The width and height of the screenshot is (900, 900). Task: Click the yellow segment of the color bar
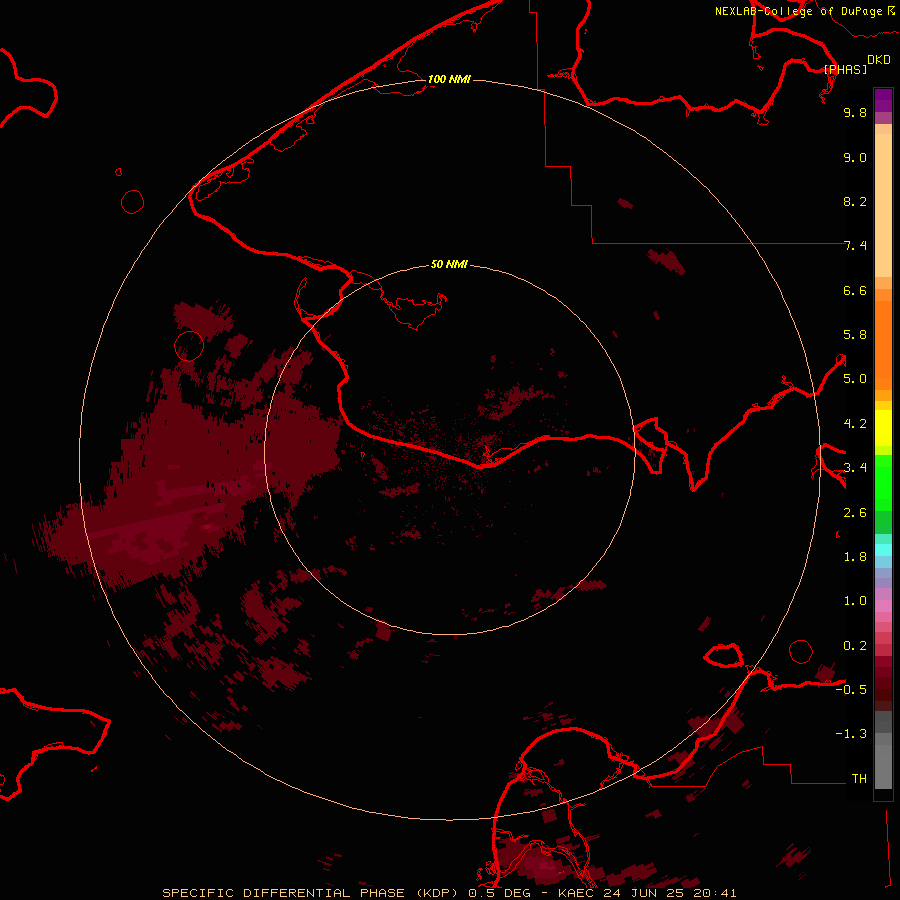(x=883, y=428)
